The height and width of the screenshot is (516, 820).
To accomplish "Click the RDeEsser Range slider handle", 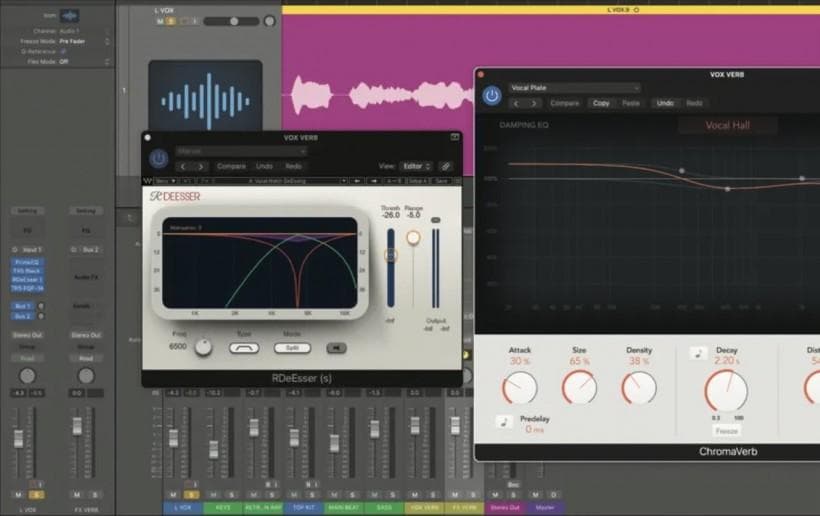I will click(x=413, y=238).
